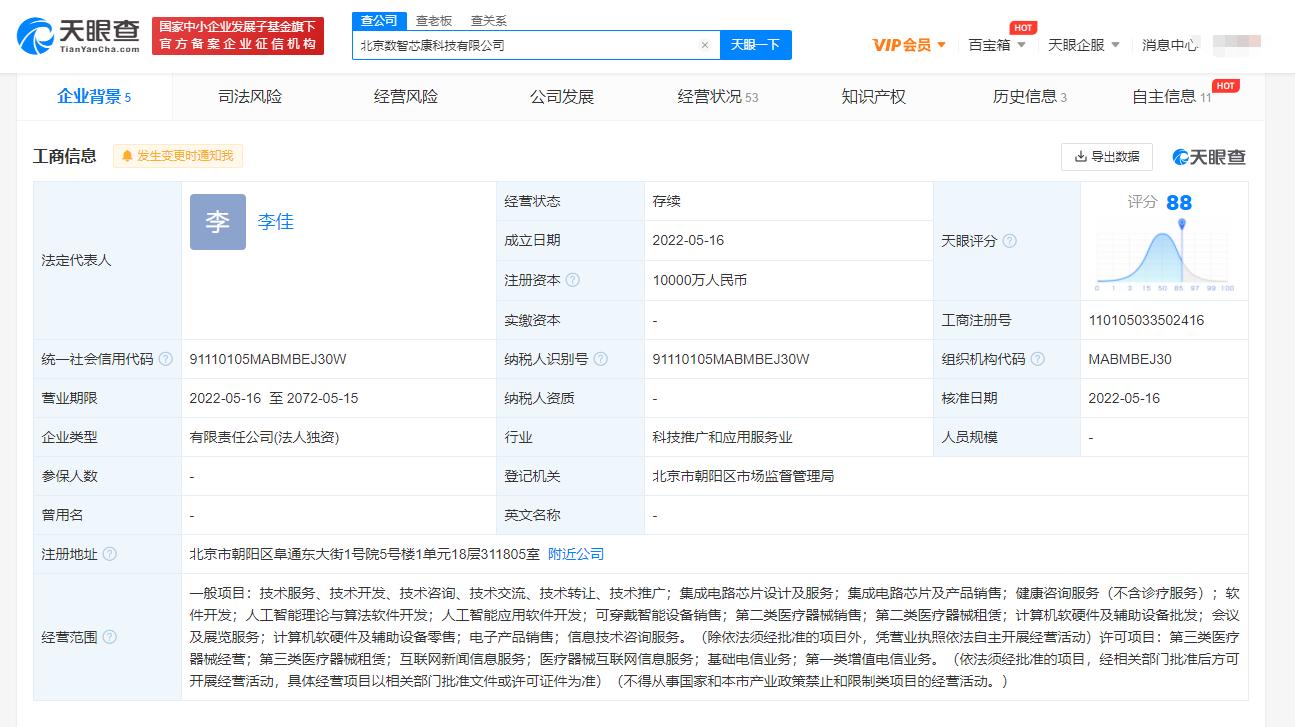Screen dimensions: 1295x727
Task: Click the help icon beside 经营范围
Action: (x=110, y=637)
